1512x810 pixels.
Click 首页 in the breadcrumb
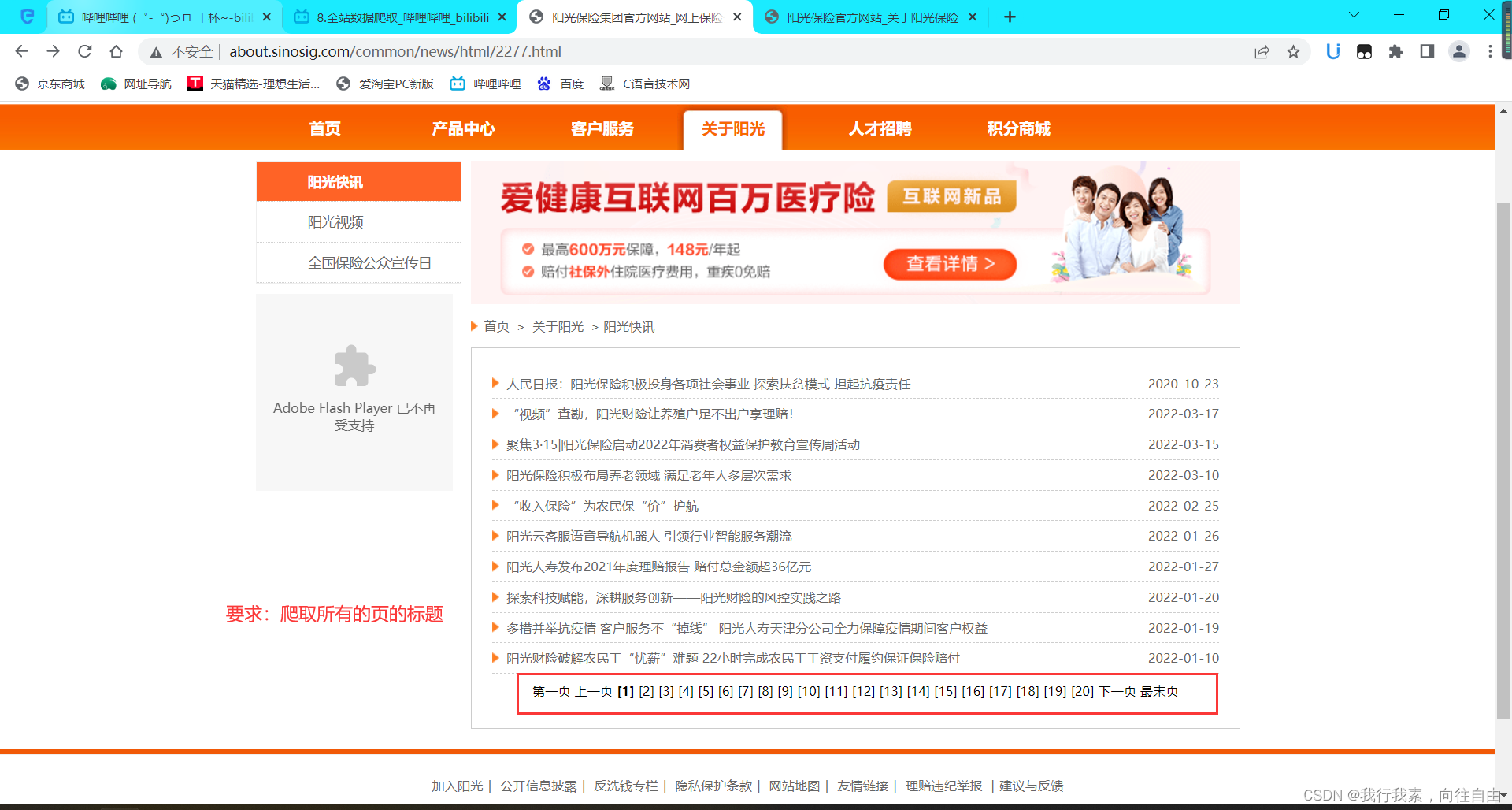click(496, 326)
